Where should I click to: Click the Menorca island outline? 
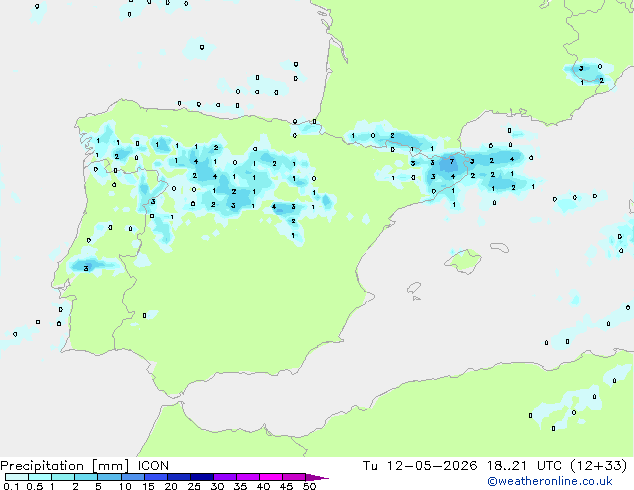(499, 247)
